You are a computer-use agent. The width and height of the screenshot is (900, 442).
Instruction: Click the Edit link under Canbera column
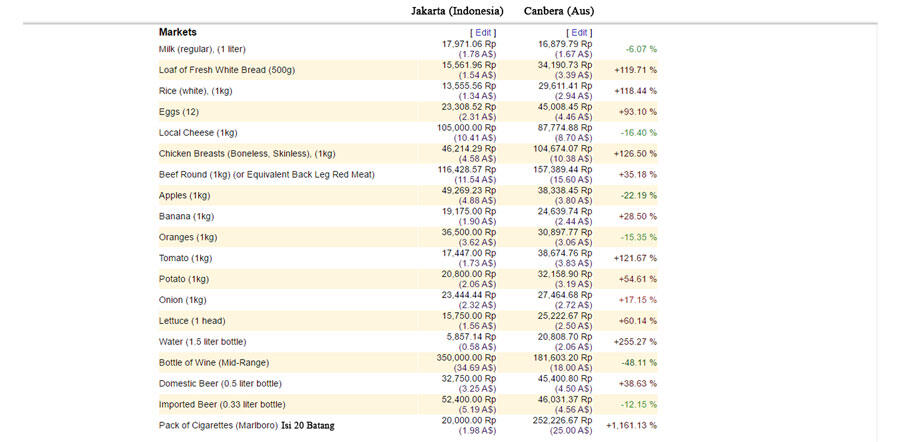point(579,33)
